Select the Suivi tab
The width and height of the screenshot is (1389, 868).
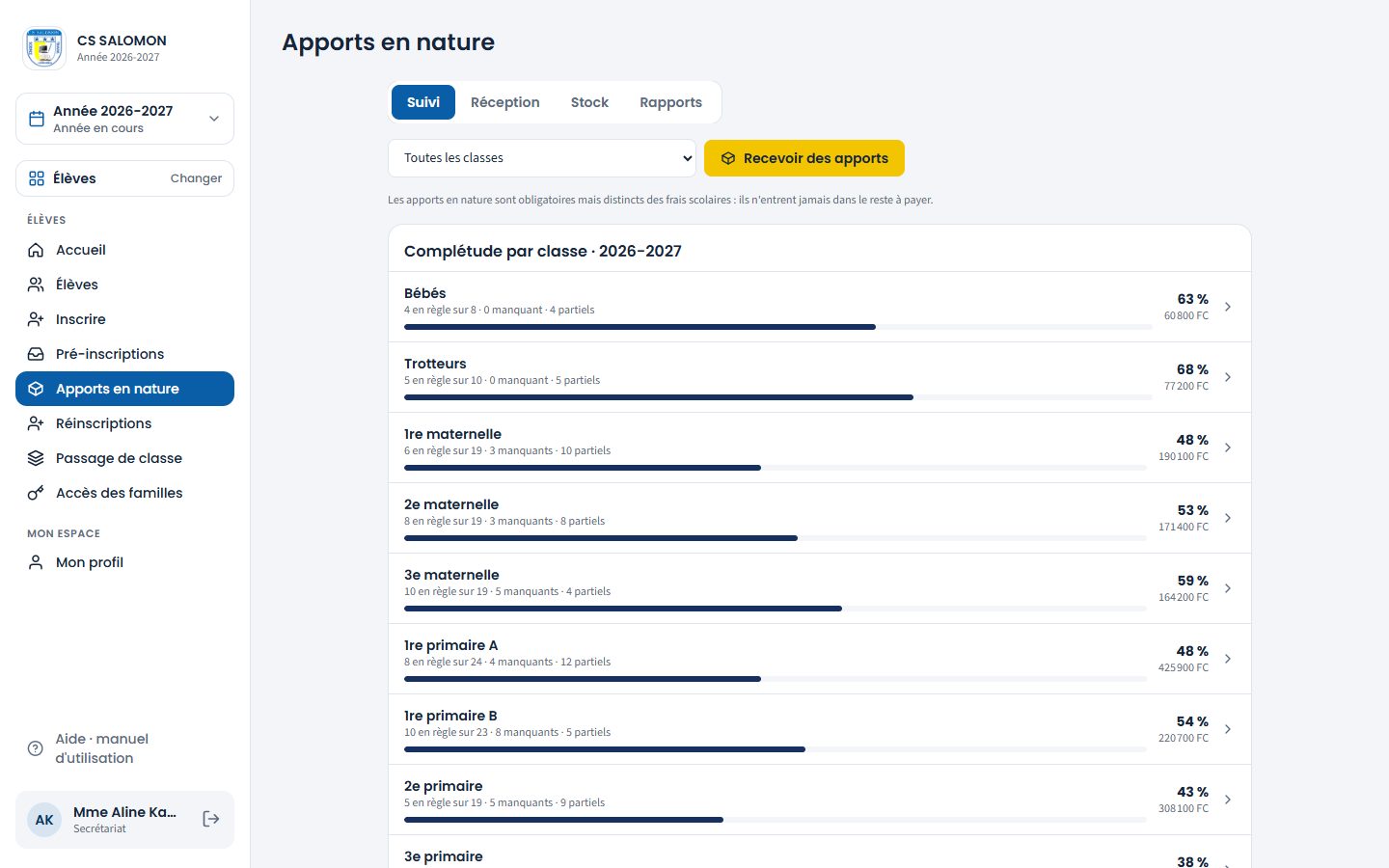click(x=423, y=102)
